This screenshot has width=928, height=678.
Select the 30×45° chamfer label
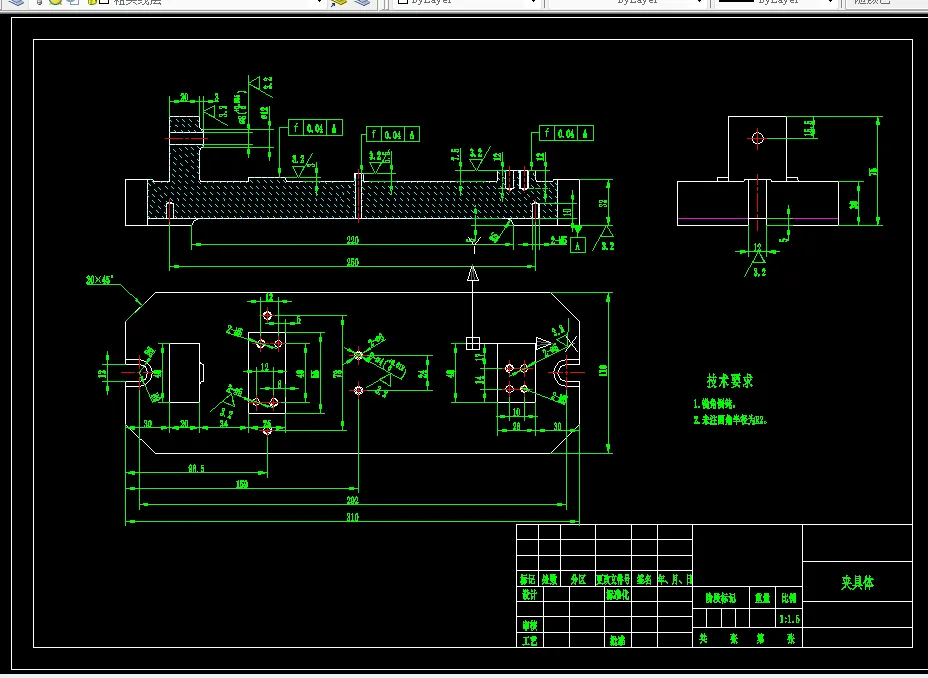[99, 280]
